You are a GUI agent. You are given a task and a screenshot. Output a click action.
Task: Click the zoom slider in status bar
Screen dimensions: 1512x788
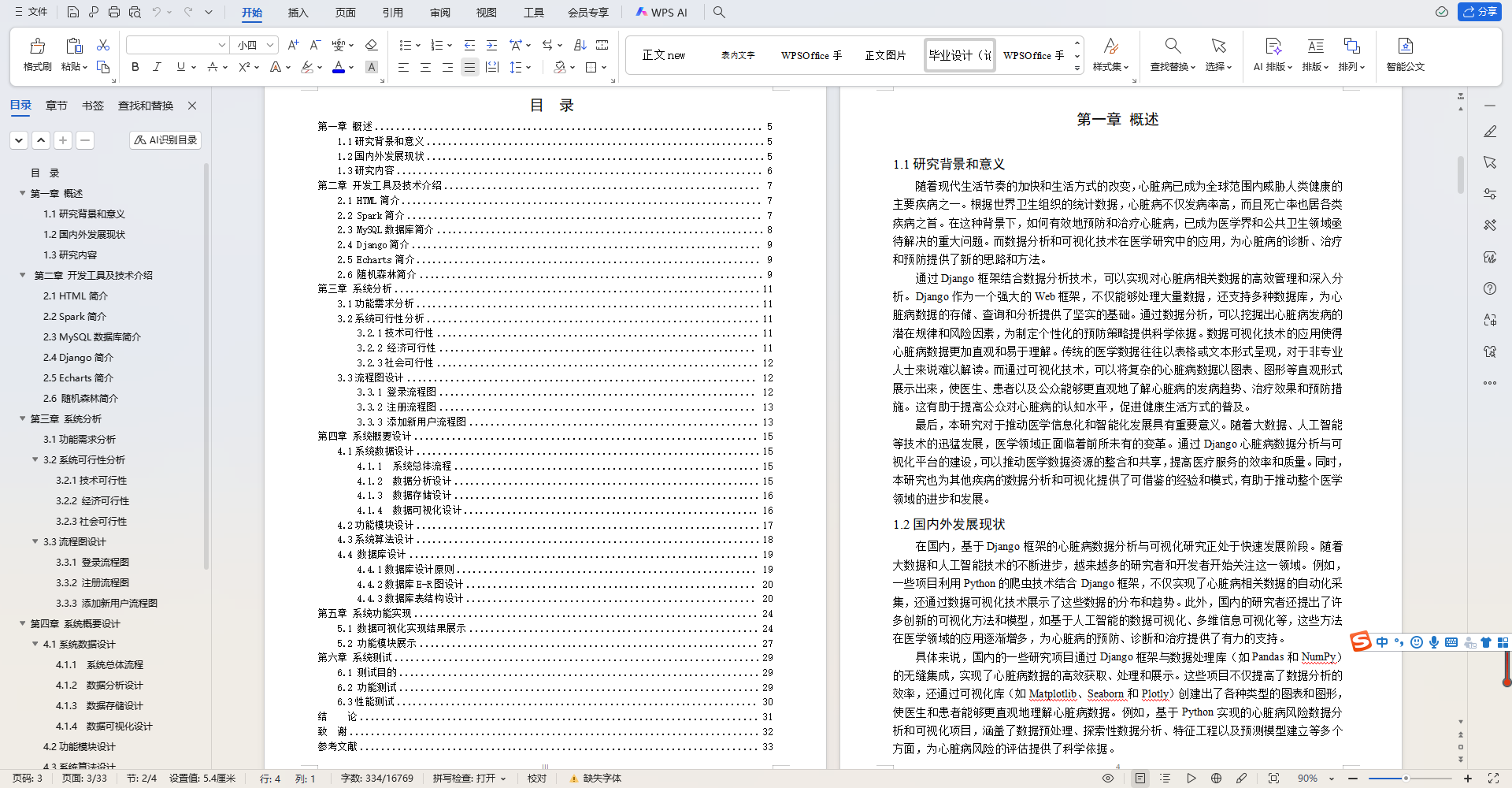click(1409, 779)
